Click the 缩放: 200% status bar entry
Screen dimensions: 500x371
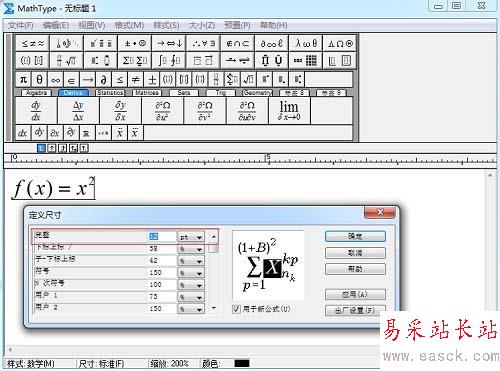[169, 363]
